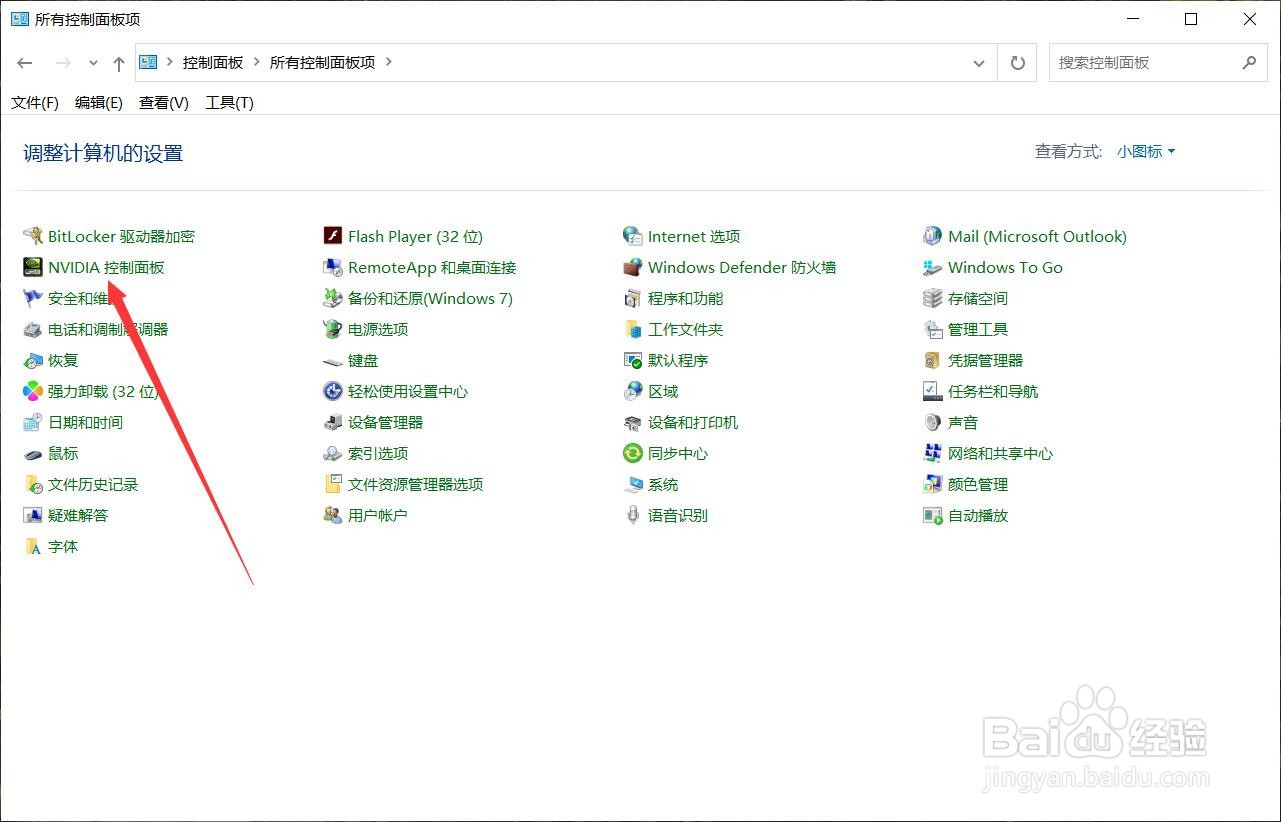Image resolution: width=1281 pixels, height=822 pixels.
Task: Open the 工具(T) menu
Action: click(228, 102)
